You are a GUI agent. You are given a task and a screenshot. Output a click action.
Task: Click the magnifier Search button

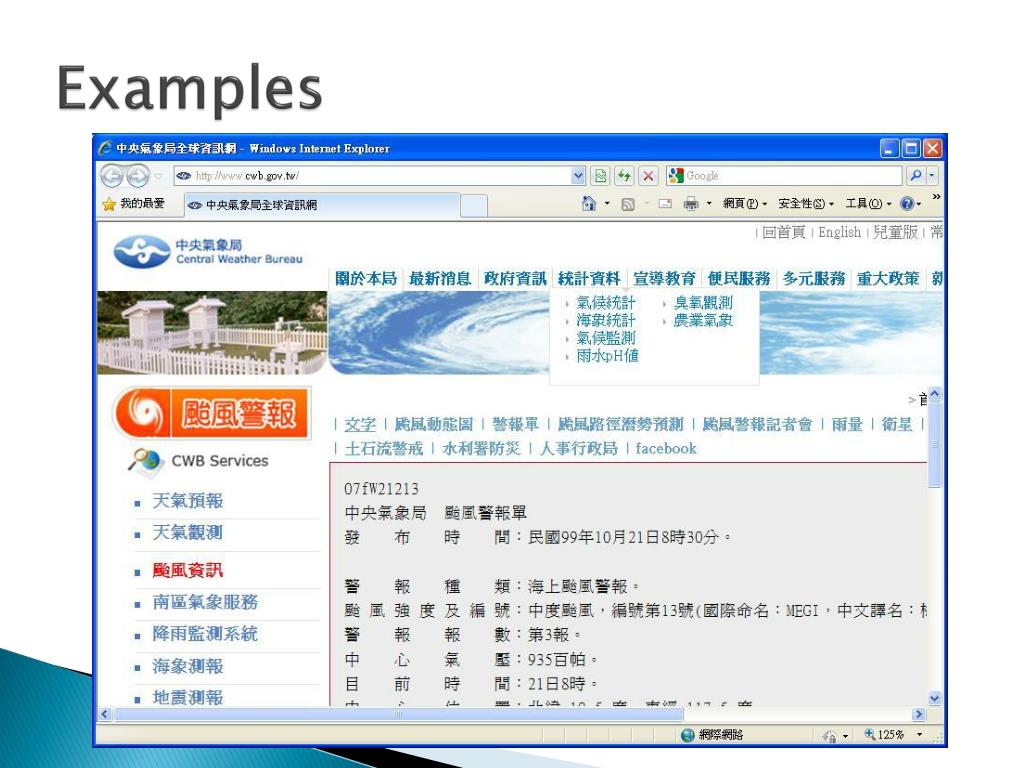pyautogui.click(x=916, y=176)
